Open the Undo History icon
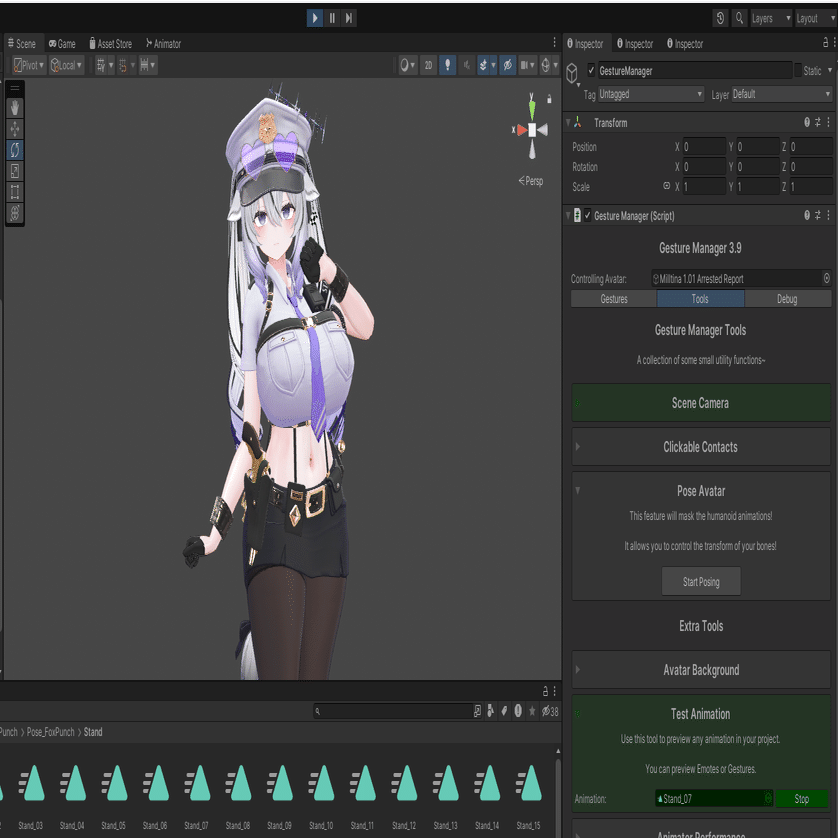Screen dimensions: 838x838 720,18
